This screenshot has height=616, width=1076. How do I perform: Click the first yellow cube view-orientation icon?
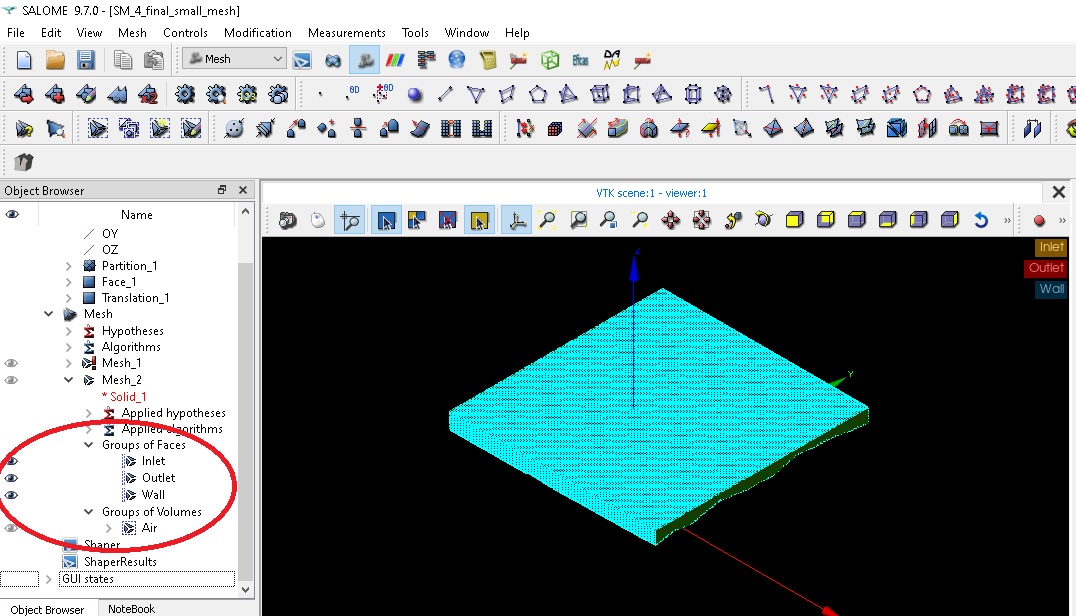pyautogui.click(x=795, y=220)
